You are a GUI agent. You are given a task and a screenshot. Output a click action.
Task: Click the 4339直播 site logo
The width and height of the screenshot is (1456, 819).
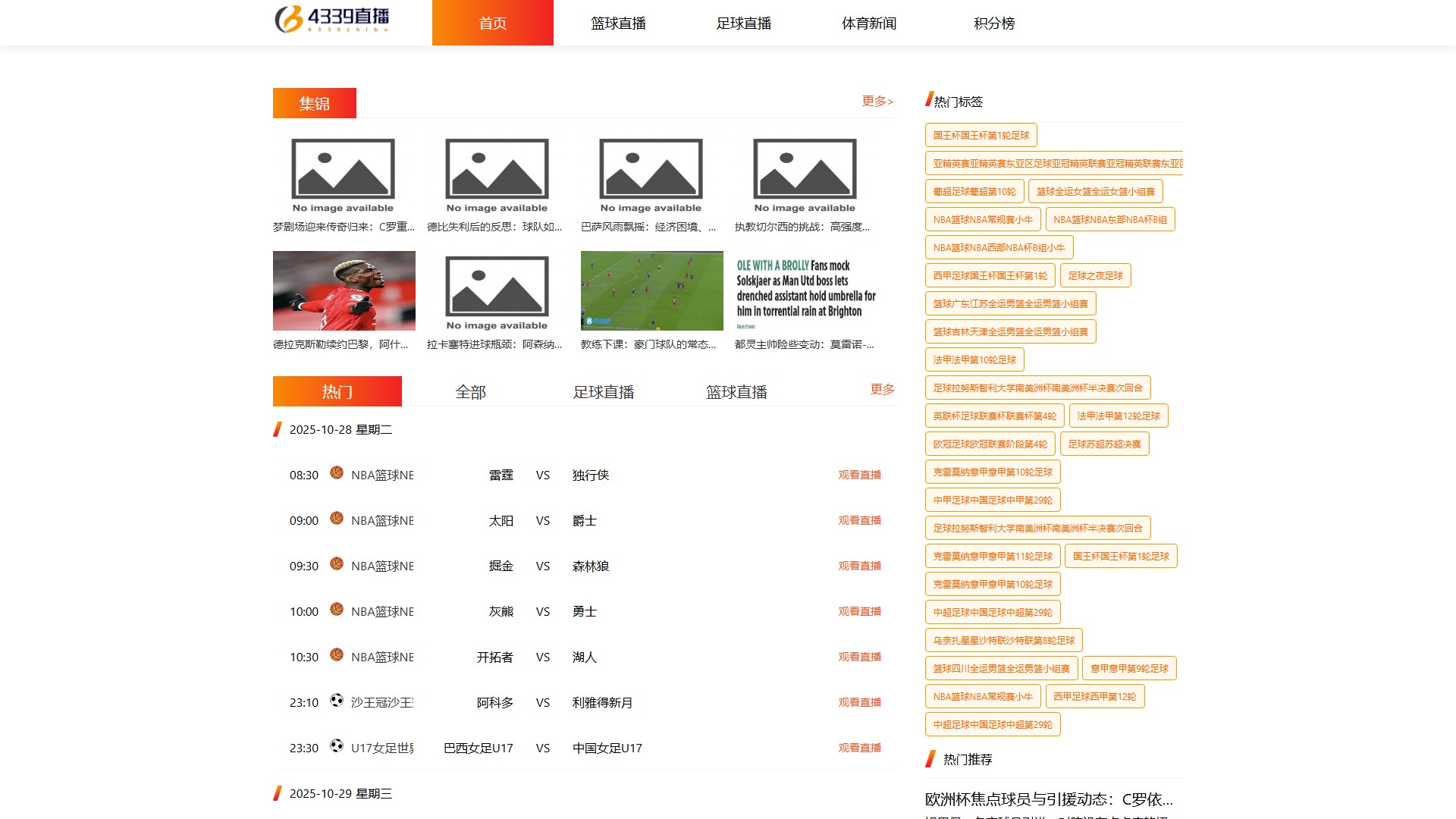(332, 19)
